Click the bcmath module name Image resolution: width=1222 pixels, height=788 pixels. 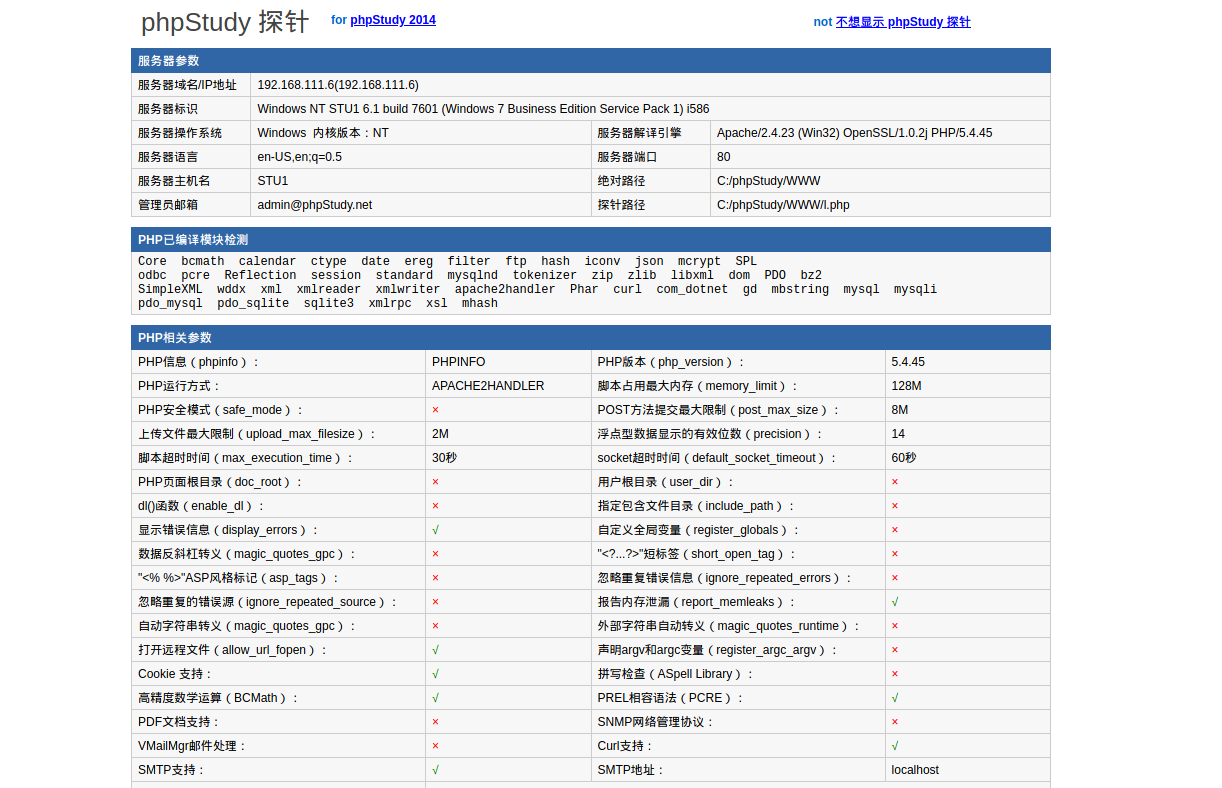coord(203,262)
